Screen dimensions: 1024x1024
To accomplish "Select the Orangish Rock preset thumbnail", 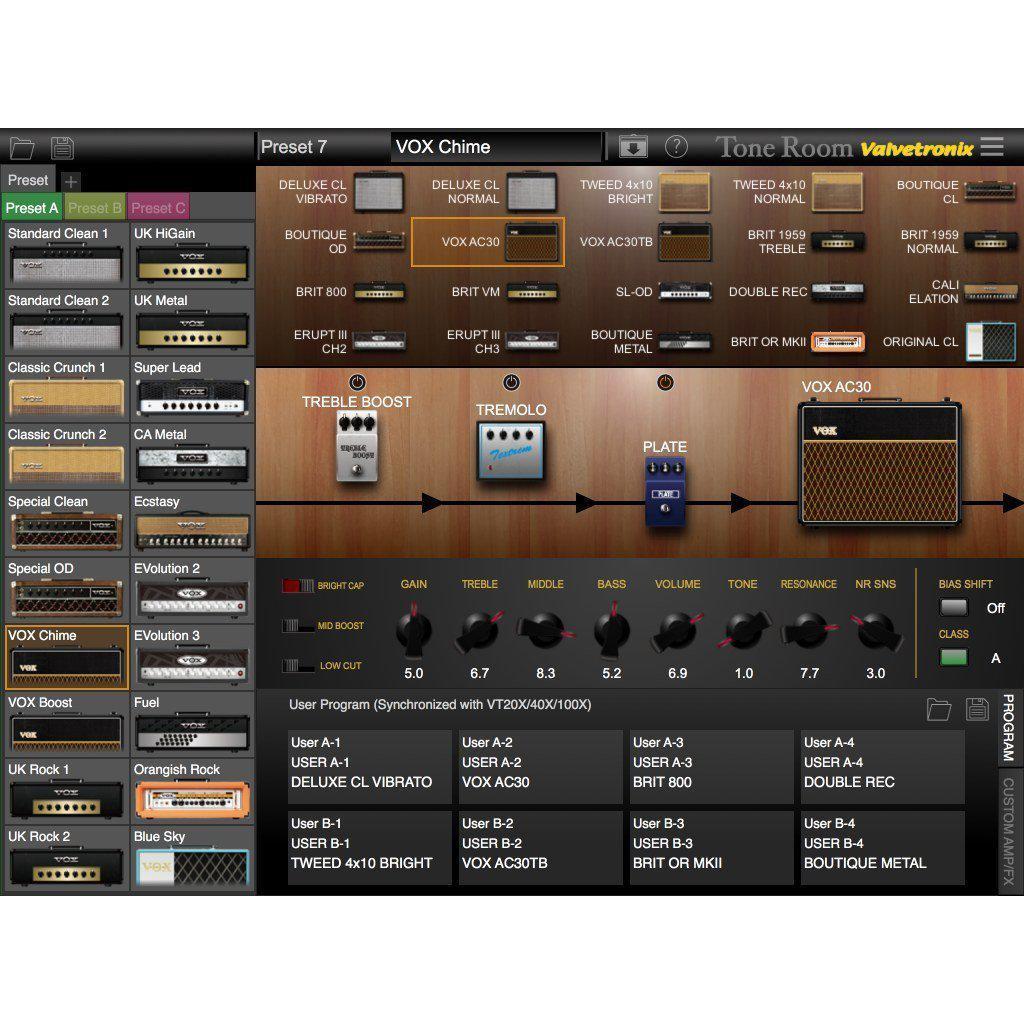I will click(192, 791).
